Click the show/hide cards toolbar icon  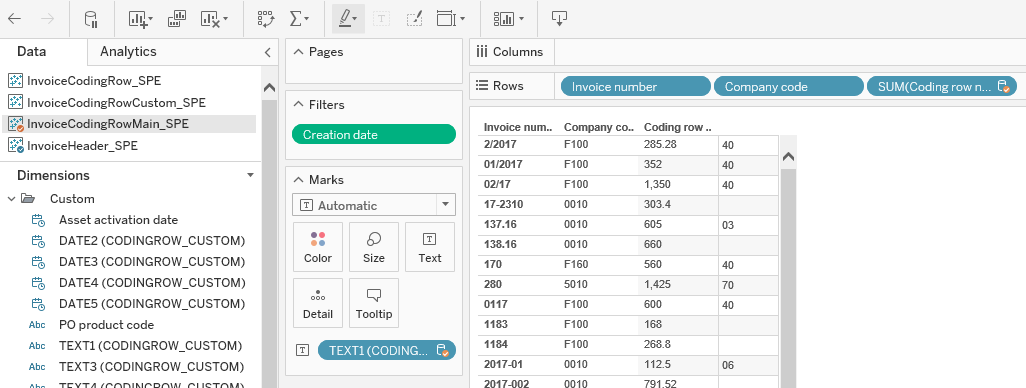504,19
